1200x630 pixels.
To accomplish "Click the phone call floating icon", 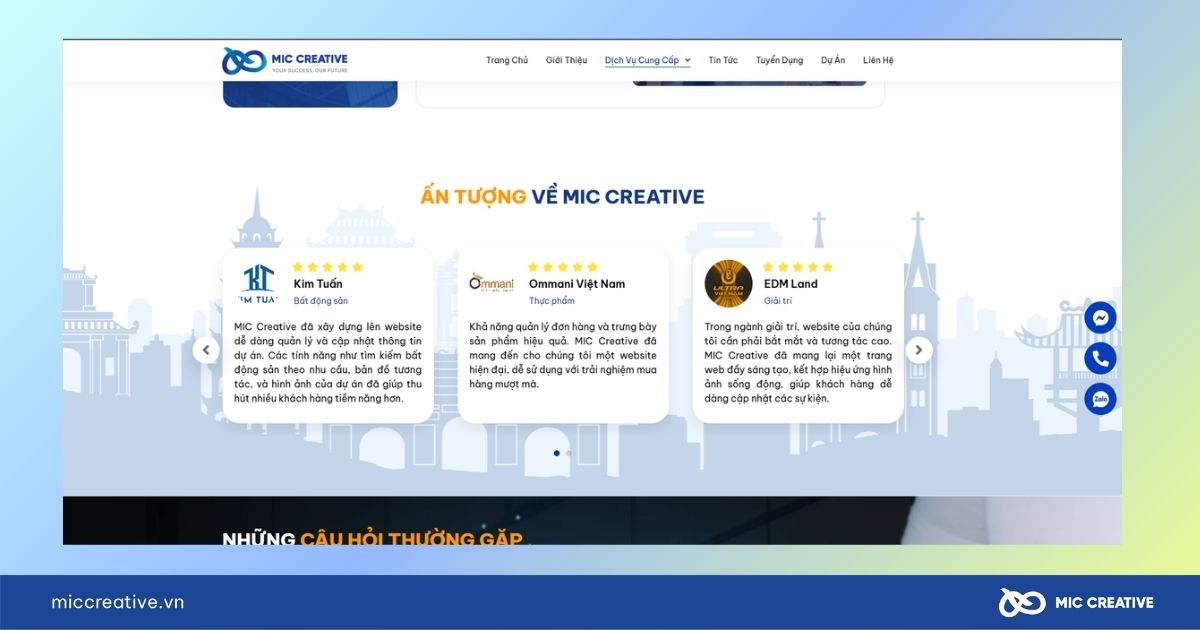I will [1100, 358].
